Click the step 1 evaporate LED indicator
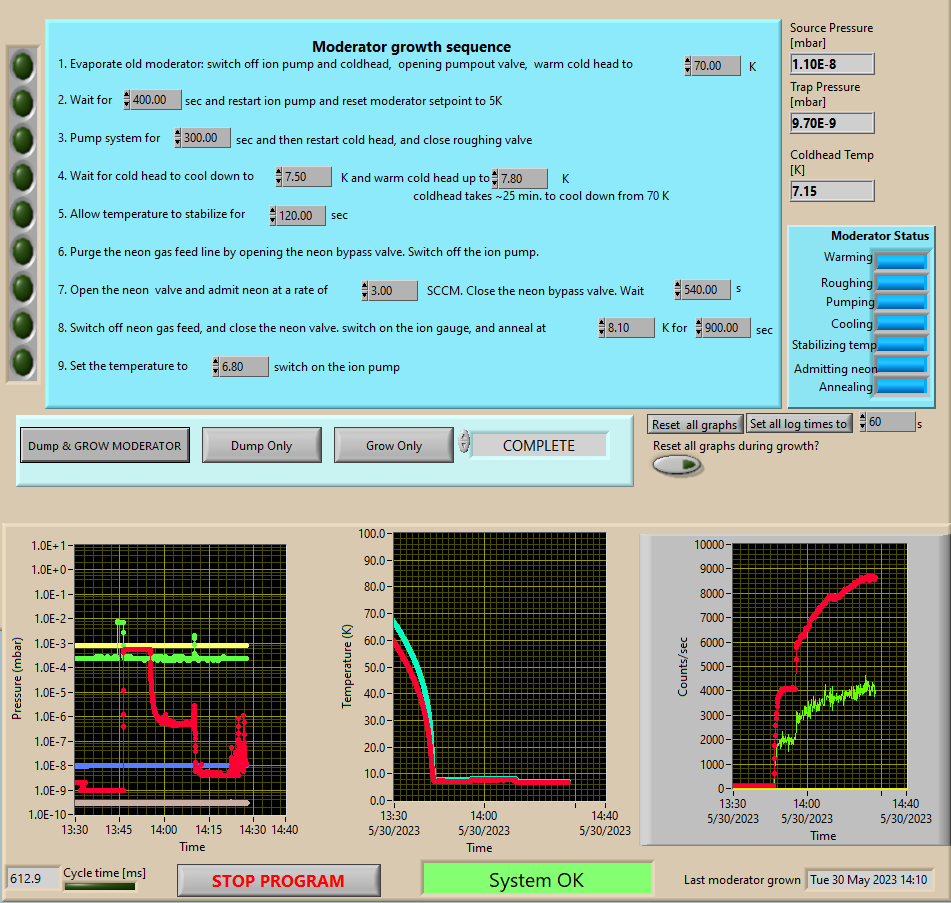951x903 pixels. [x=23, y=66]
